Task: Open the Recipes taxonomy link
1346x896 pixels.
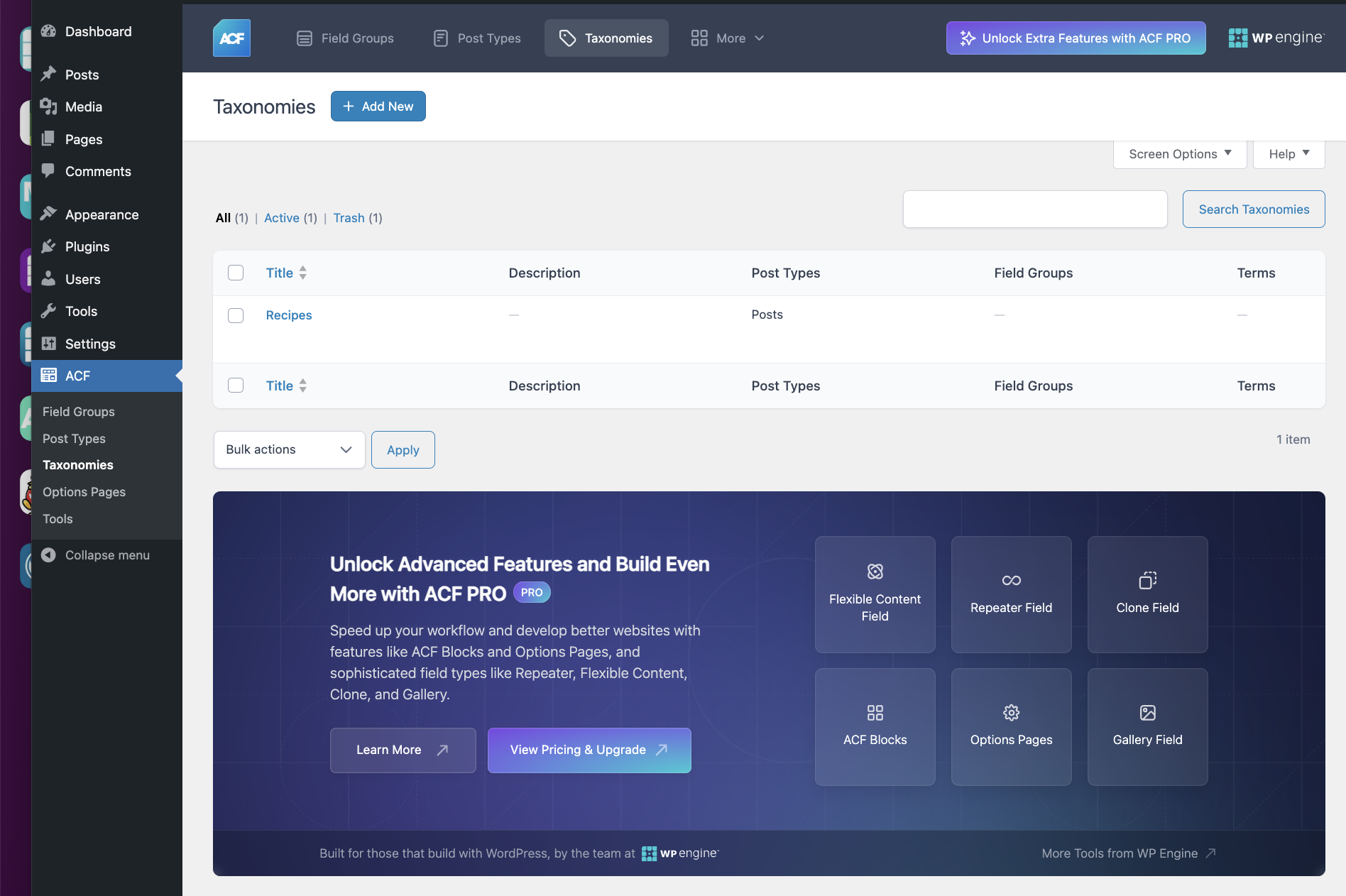Action: [x=288, y=315]
